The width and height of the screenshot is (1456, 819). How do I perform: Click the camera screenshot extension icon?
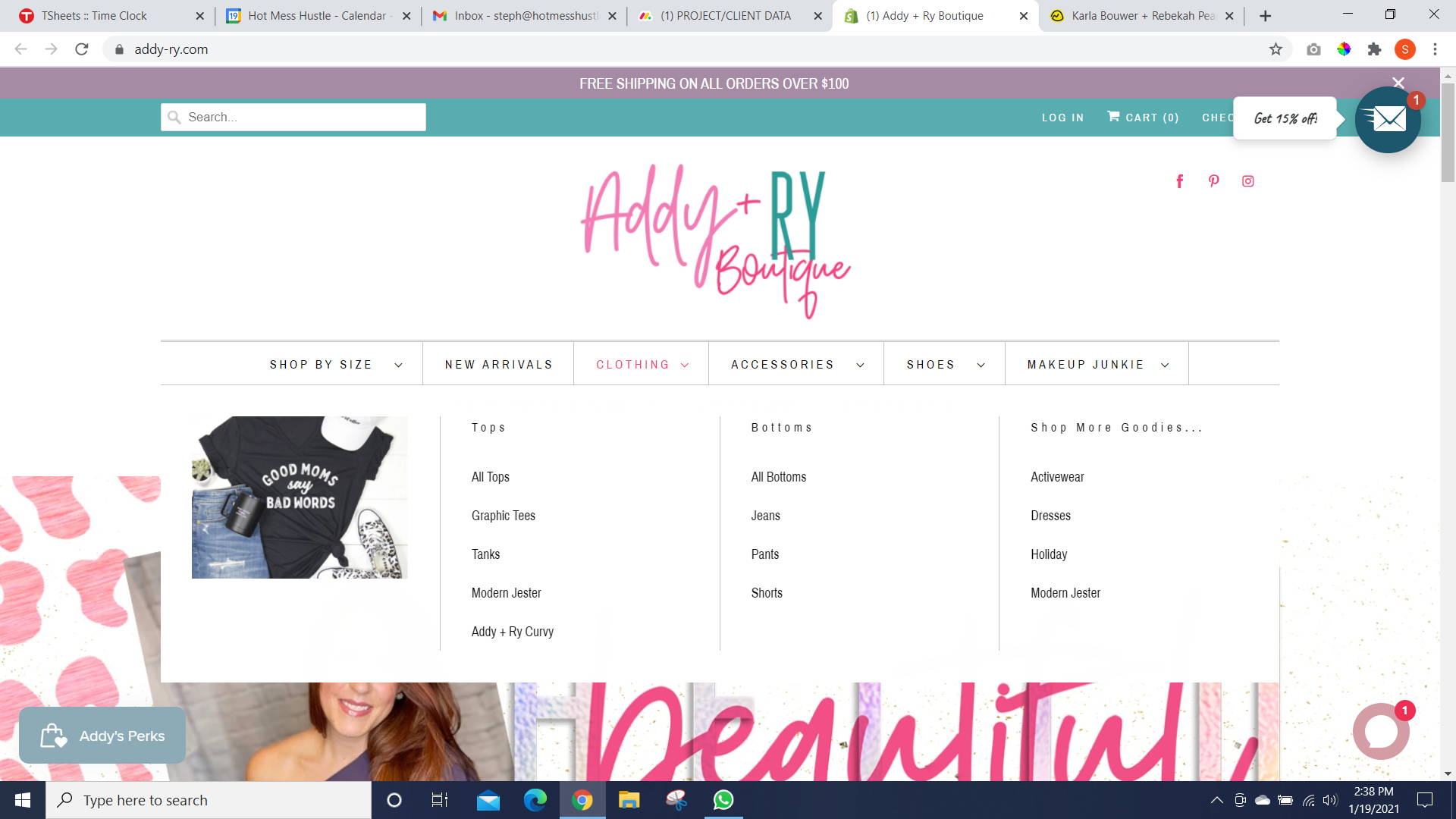click(1313, 49)
